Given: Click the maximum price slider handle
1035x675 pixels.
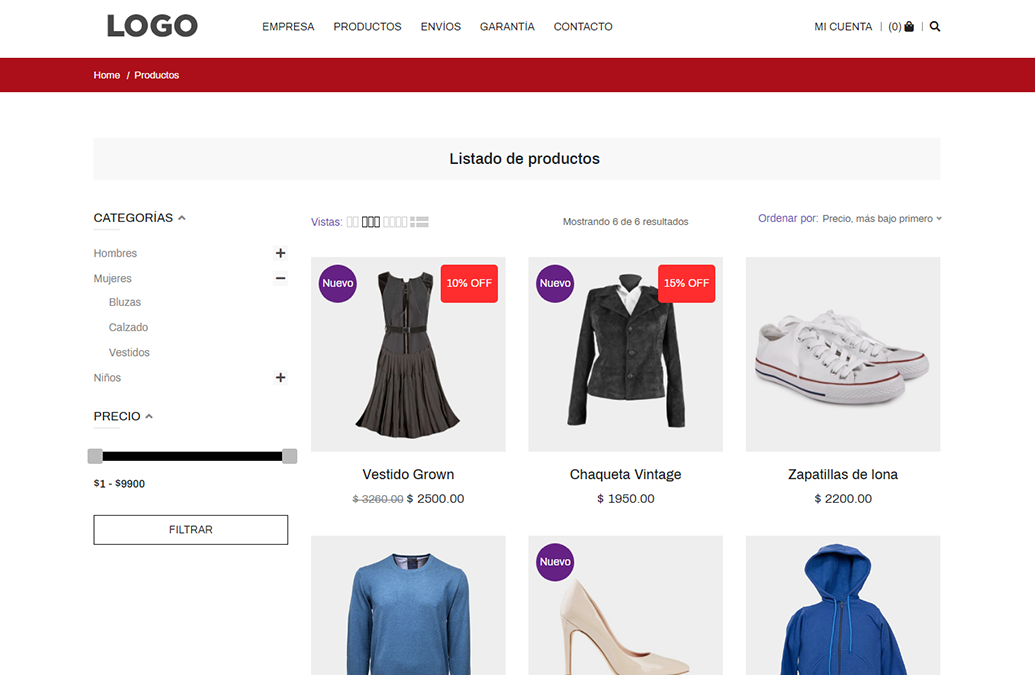Looking at the screenshot, I should click(290, 456).
